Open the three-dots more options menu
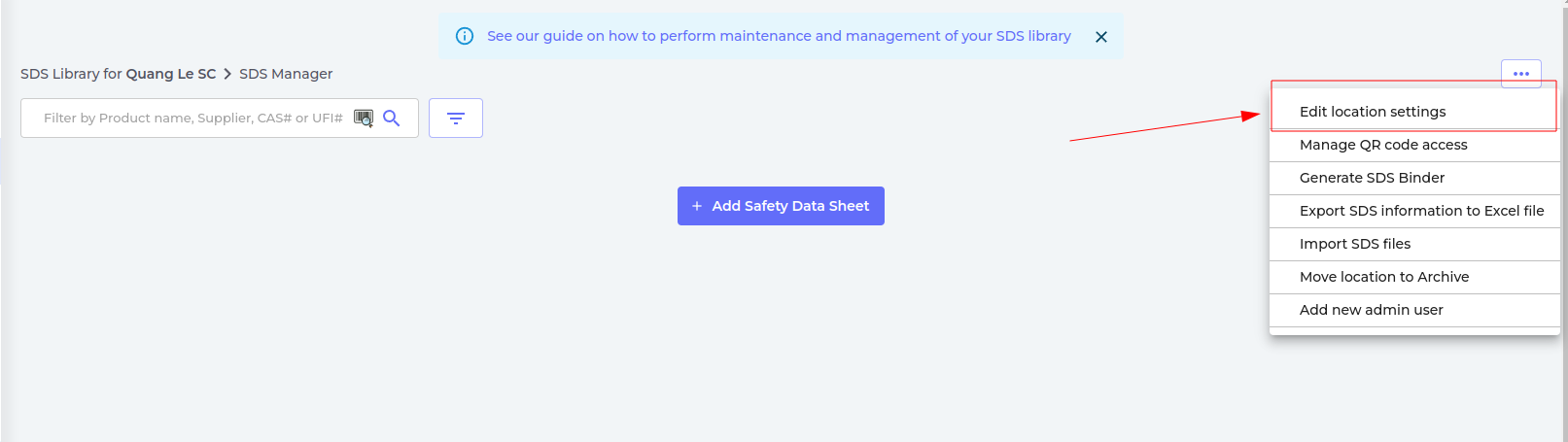This screenshot has width=1568, height=442. (1520, 74)
